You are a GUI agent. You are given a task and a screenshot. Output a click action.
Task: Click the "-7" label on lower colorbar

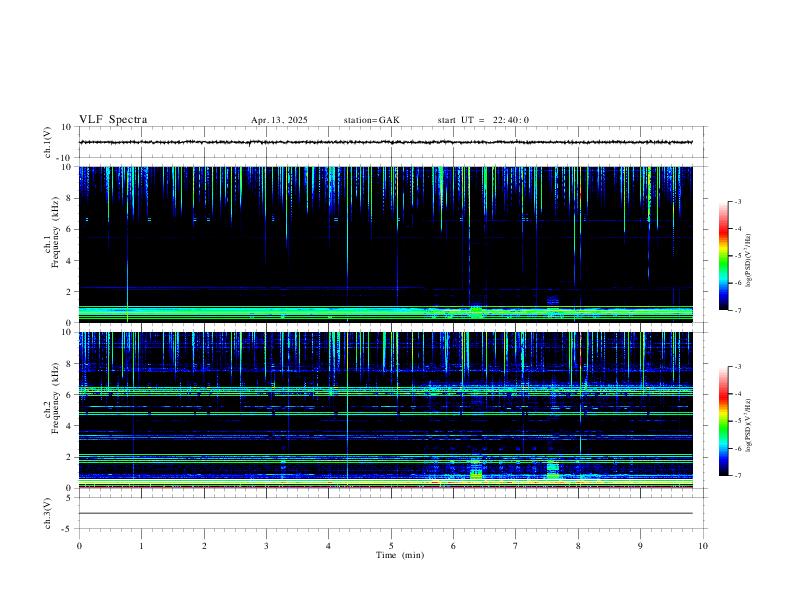[x=737, y=475]
